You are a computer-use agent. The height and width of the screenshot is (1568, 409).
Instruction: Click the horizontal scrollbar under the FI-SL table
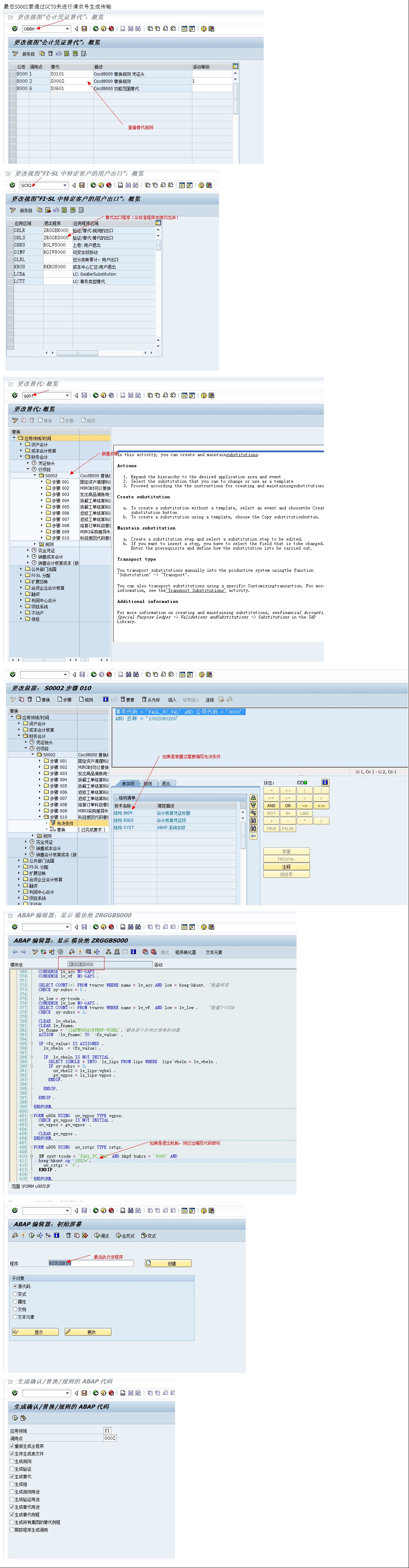pos(77,353)
